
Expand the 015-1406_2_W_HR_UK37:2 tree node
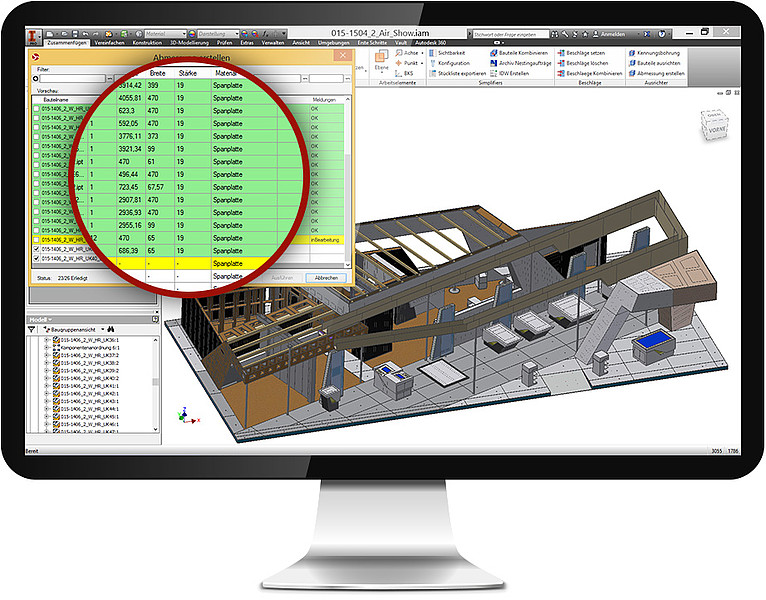pos(47,355)
